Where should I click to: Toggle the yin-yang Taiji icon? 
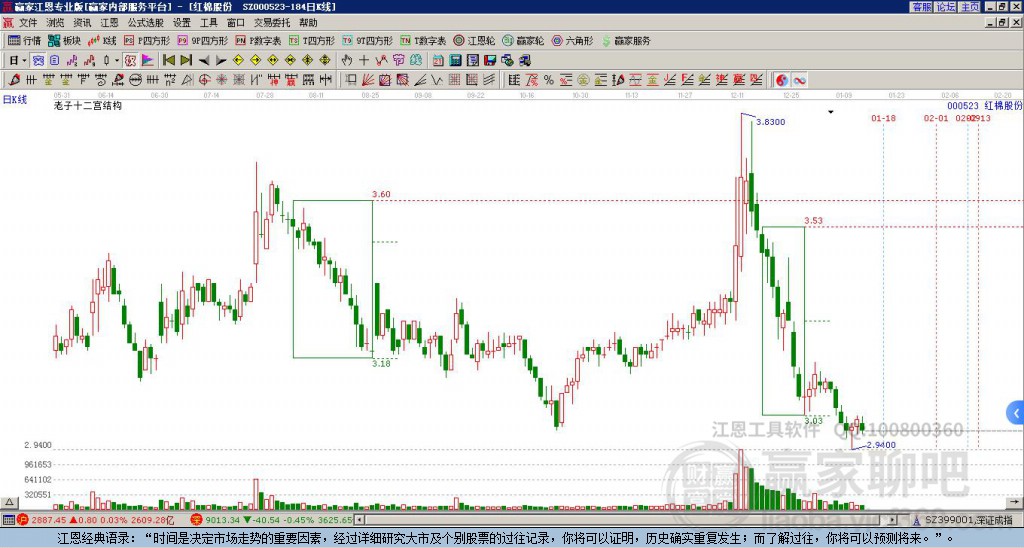(x=782, y=80)
